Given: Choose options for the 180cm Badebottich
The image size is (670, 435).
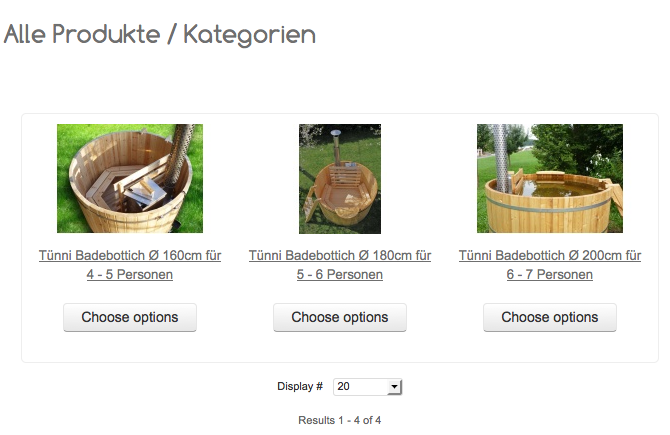Looking at the screenshot, I should (x=340, y=318).
